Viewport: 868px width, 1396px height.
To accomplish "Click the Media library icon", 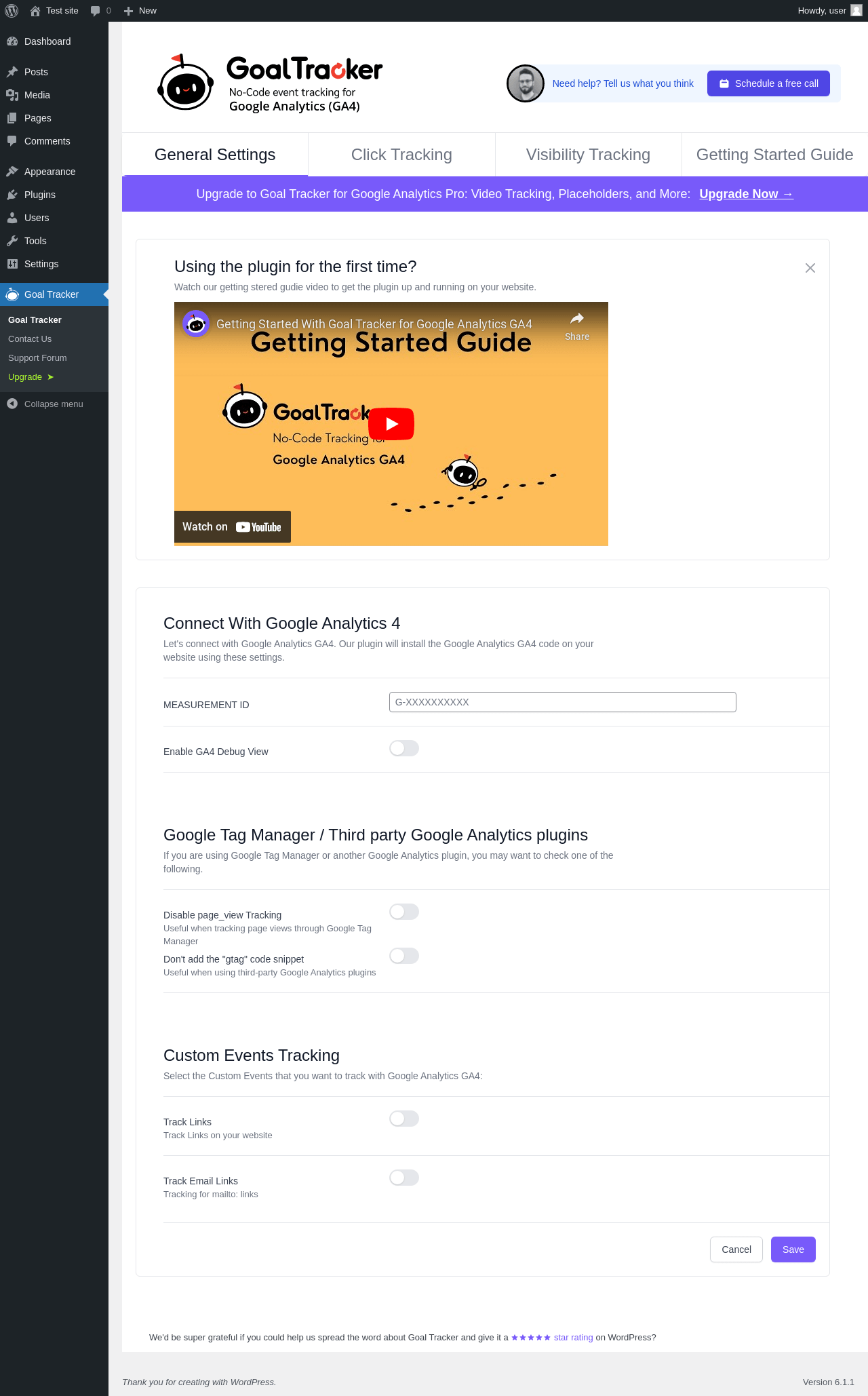I will pos(12,95).
